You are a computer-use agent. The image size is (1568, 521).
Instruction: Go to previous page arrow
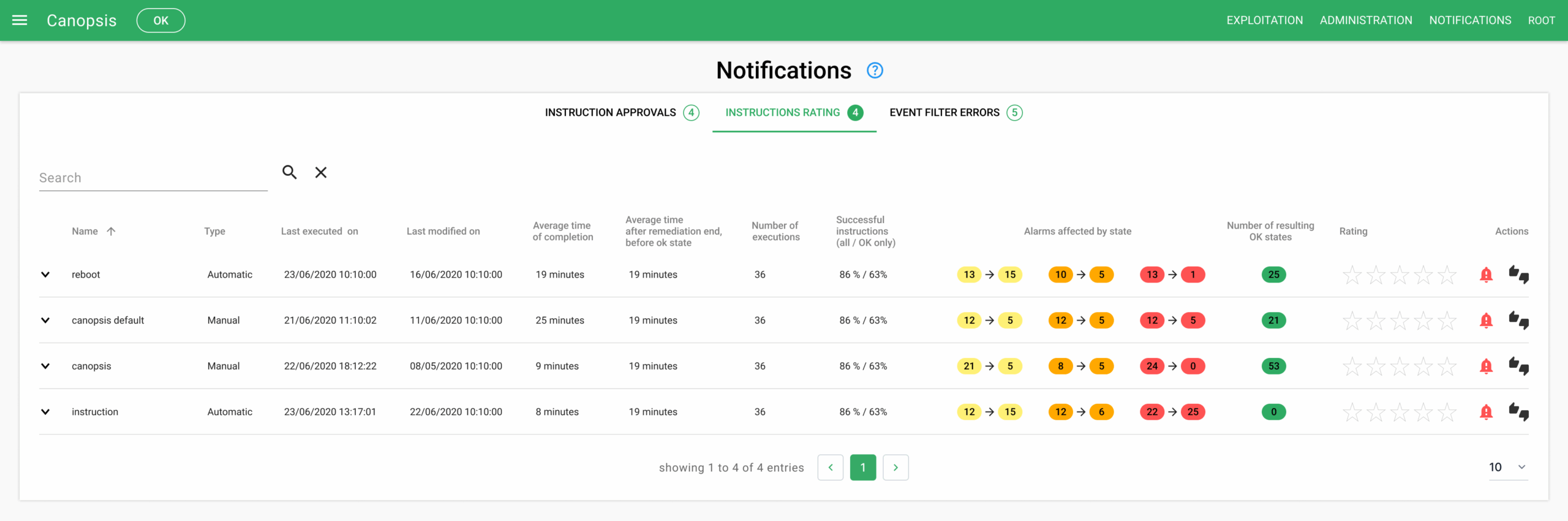pos(831,468)
